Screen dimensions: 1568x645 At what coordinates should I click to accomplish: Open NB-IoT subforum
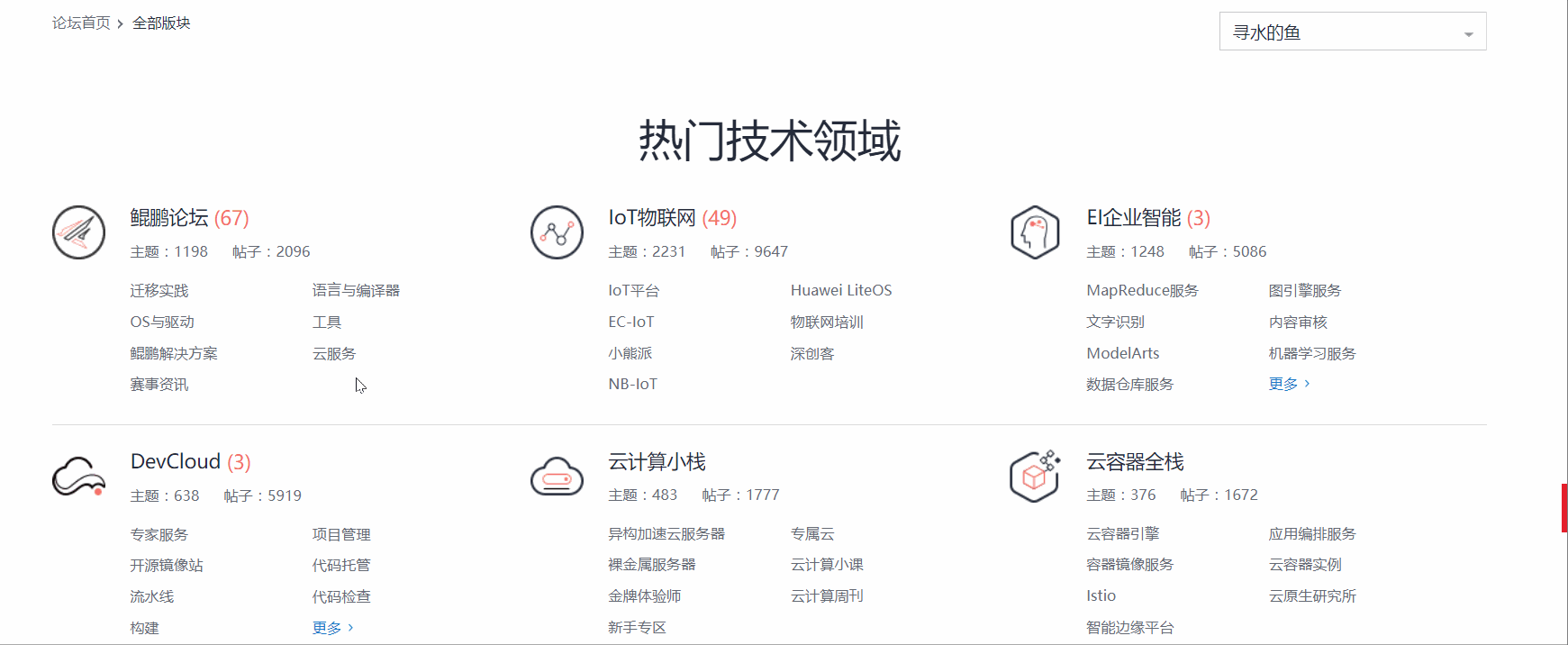(633, 384)
